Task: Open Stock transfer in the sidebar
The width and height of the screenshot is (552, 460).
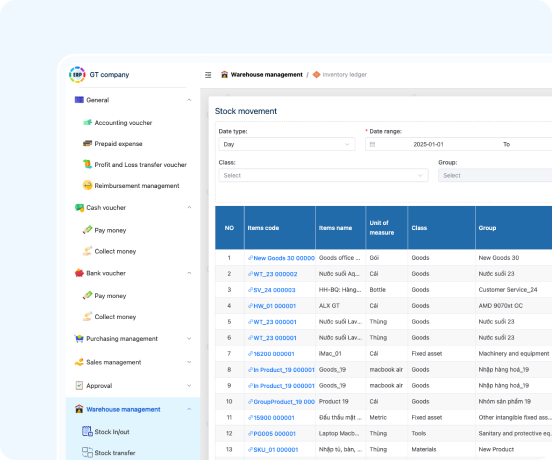Action: pos(115,453)
